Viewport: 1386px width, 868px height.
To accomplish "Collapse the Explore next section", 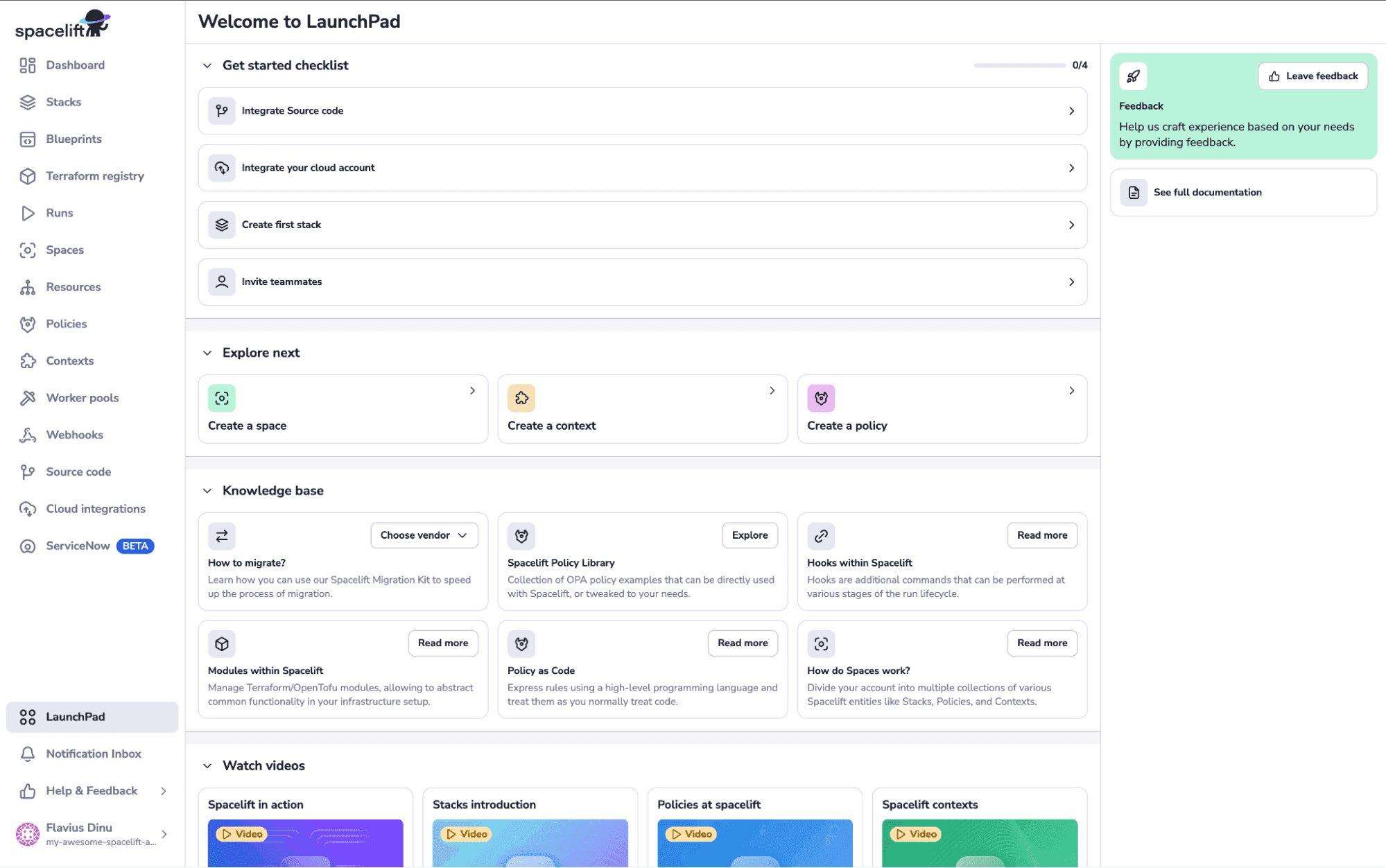I will pos(207,353).
